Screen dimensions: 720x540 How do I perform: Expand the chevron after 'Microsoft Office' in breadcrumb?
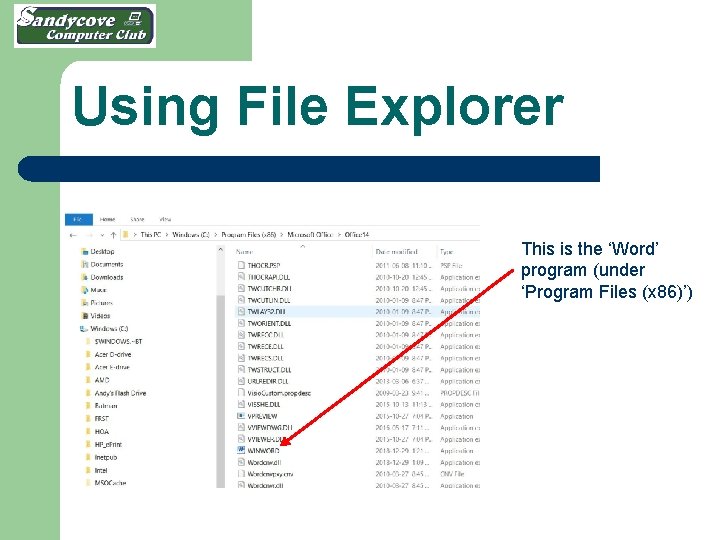339,235
